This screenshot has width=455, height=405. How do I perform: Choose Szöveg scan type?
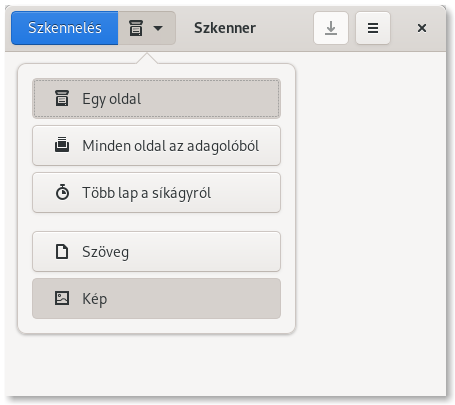click(156, 252)
